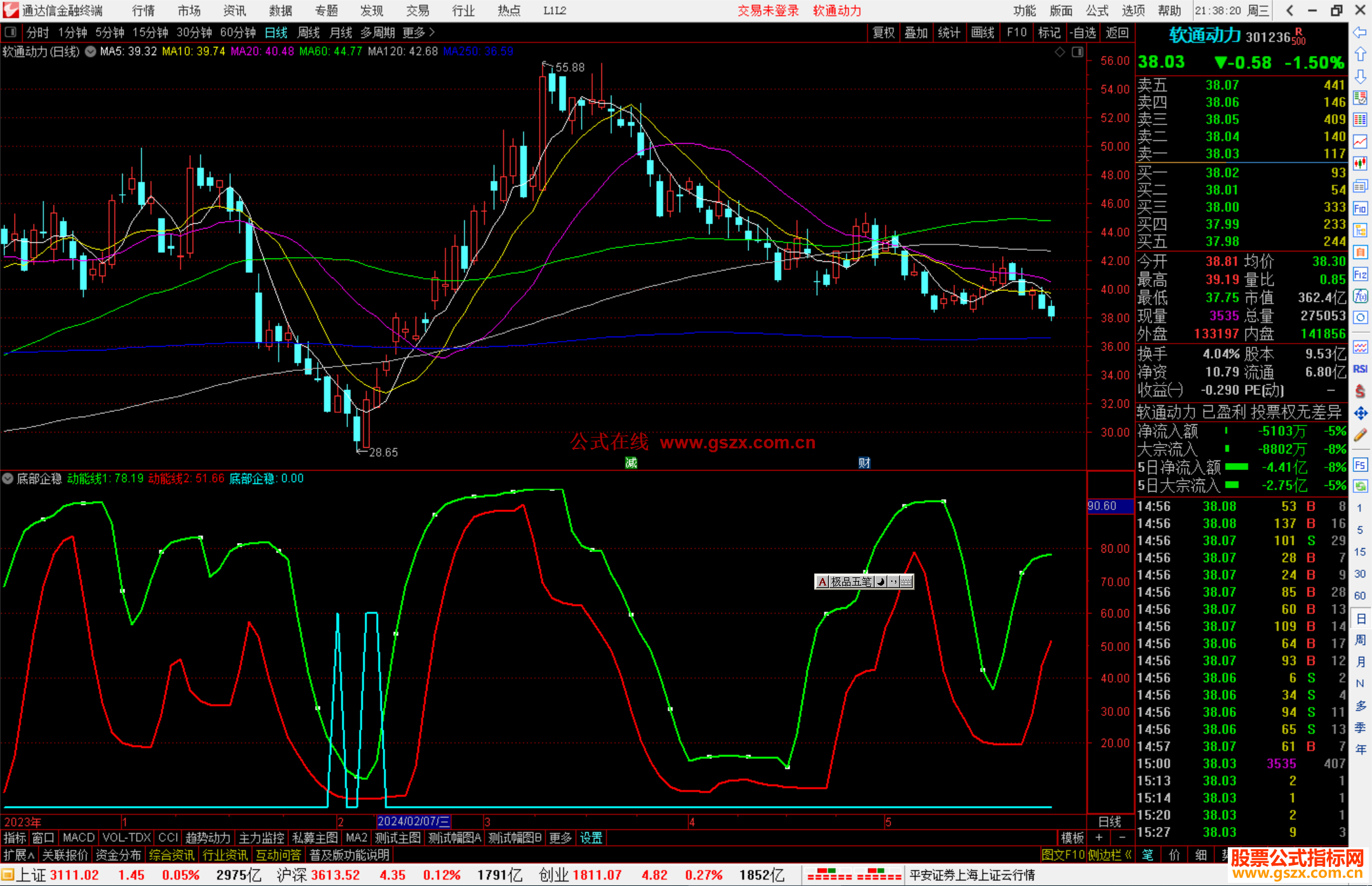Toggle the round icon beside 软通动力(日线) title
The height and width of the screenshot is (886, 1372).
(x=90, y=51)
